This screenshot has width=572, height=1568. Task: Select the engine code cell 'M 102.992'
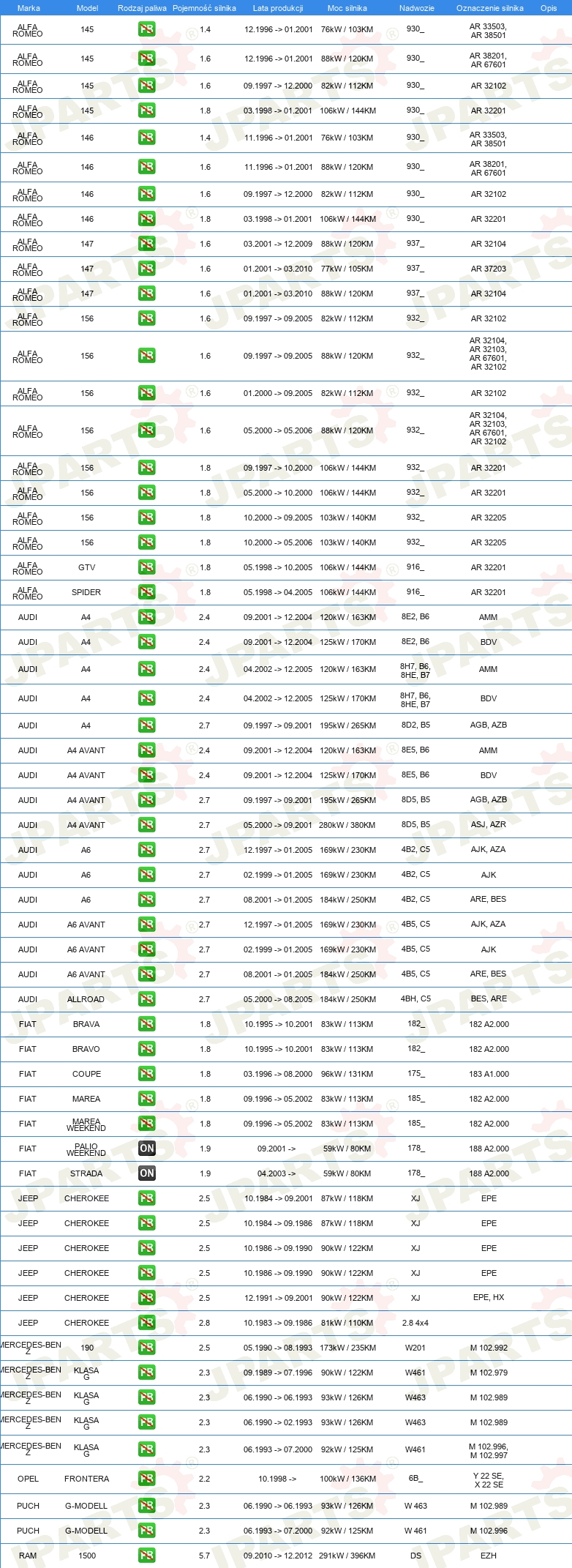489,1348
